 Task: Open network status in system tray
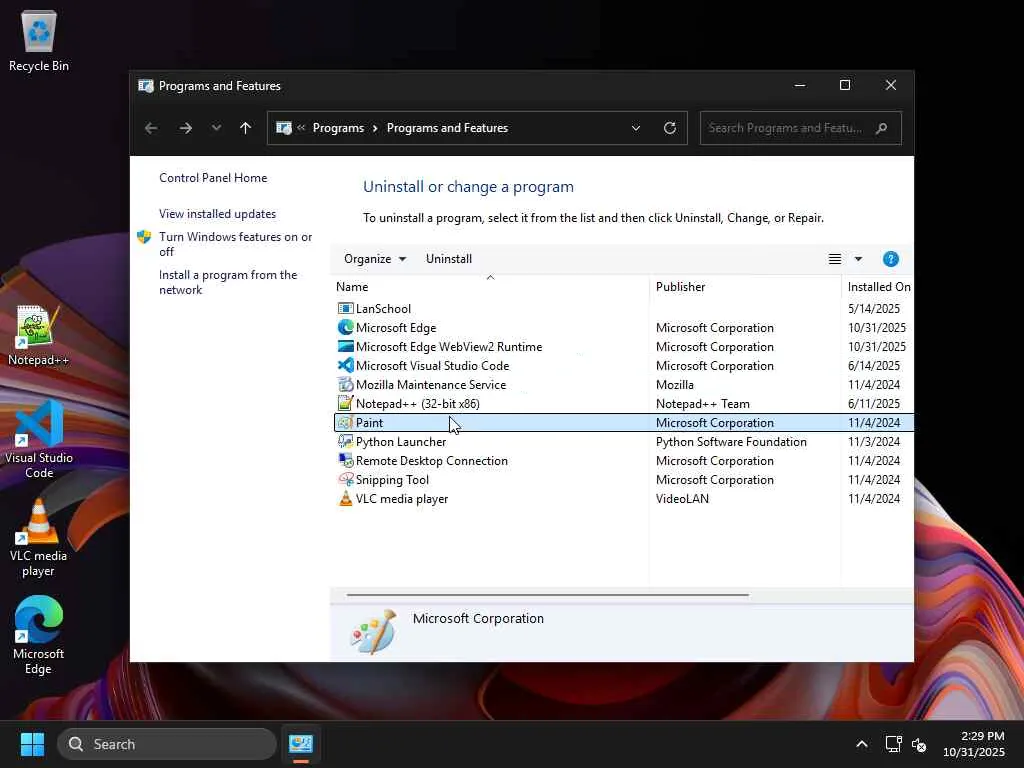[893, 744]
